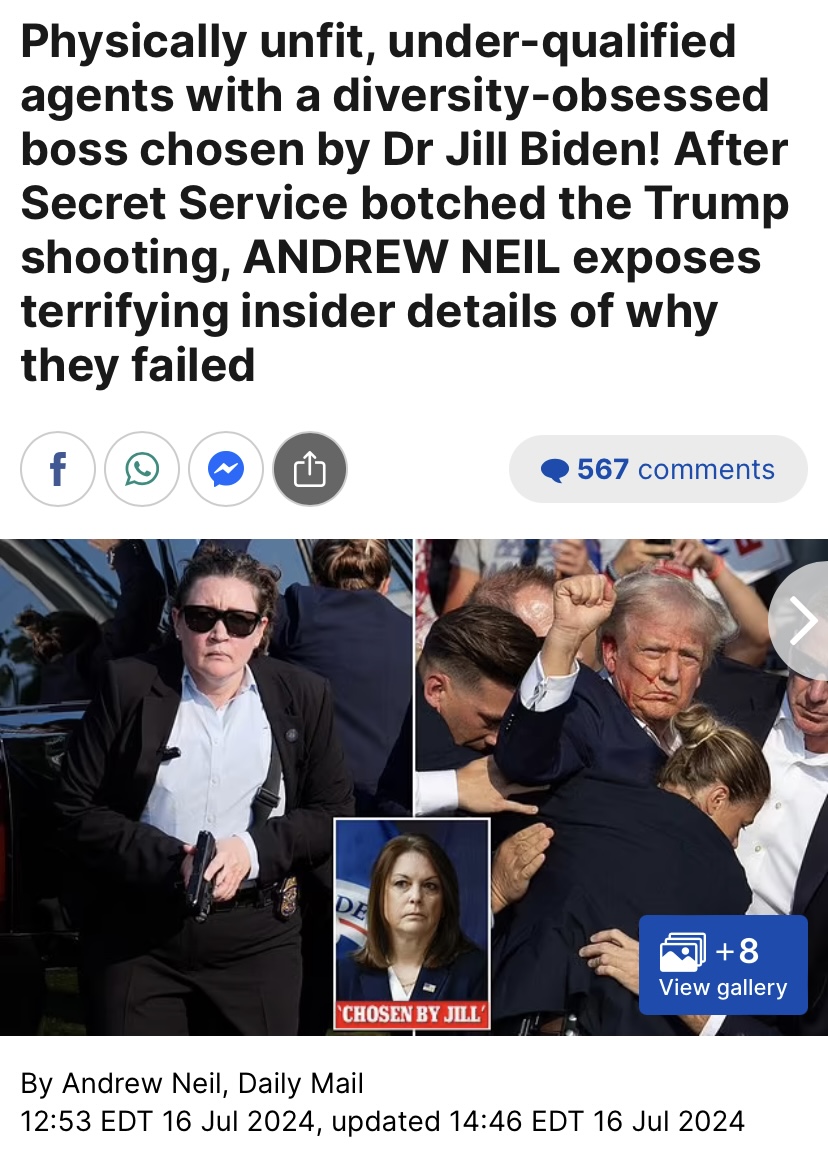This screenshot has height=1157, width=828.
Task: Click the +8 gallery photo count
Action: tap(737, 950)
